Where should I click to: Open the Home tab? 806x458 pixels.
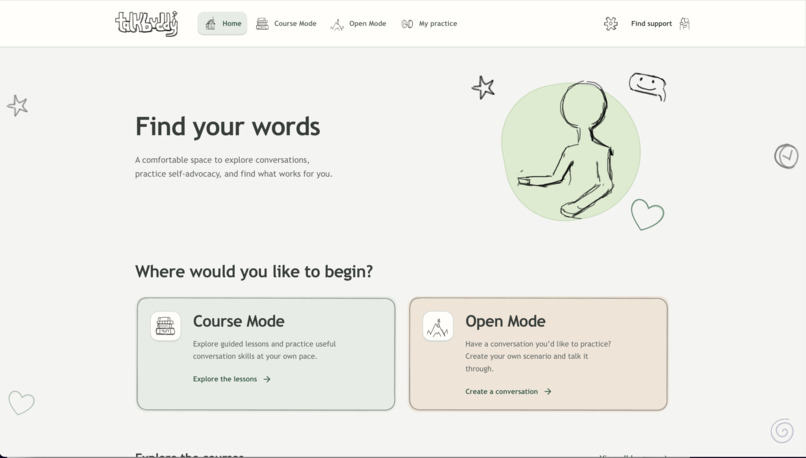tap(222, 24)
